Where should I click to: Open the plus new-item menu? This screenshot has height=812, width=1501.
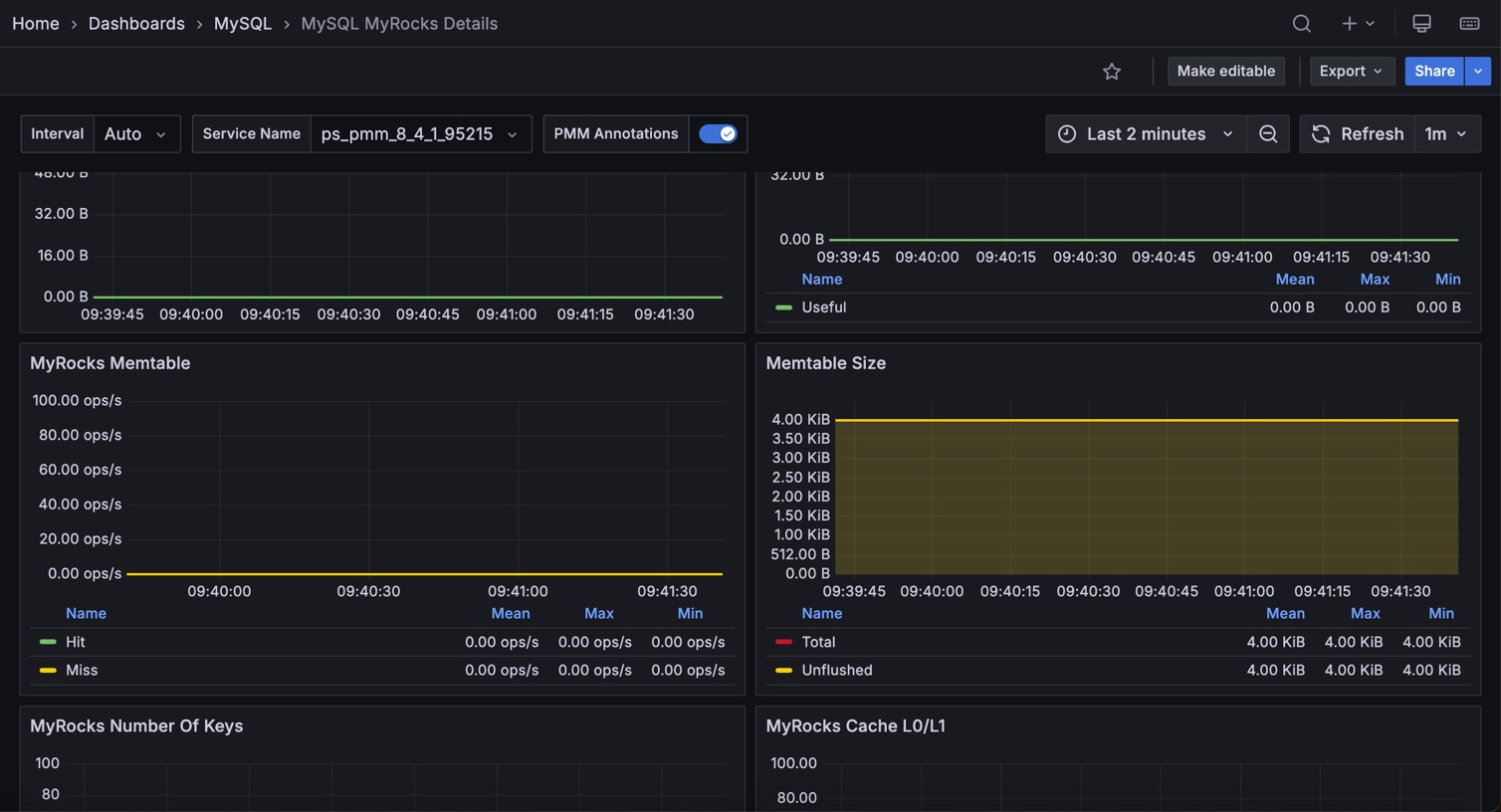point(1357,24)
